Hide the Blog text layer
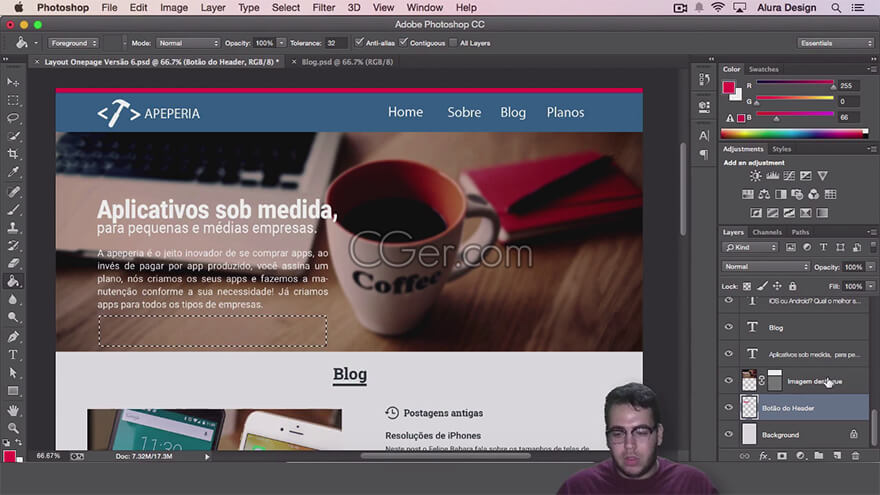This screenshot has width=880, height=495. pyautogui.click(x=728, y=327)
